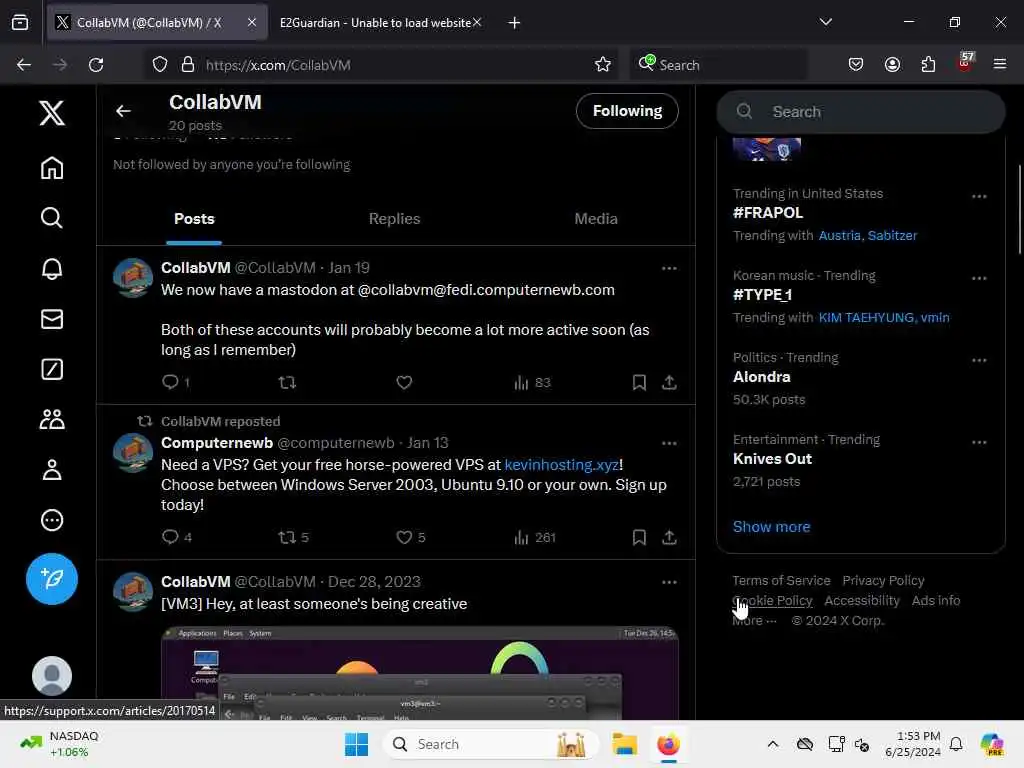The image size is (1024, 768).
Task: View analytics showing 83 views
Action: pos(532,383)
